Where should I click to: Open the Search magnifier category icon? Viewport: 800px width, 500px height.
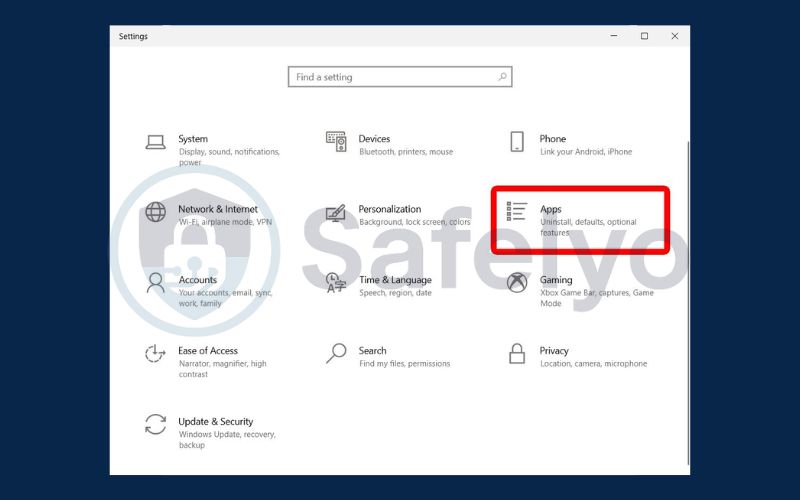pyautogui.click(x=336, y=353)
